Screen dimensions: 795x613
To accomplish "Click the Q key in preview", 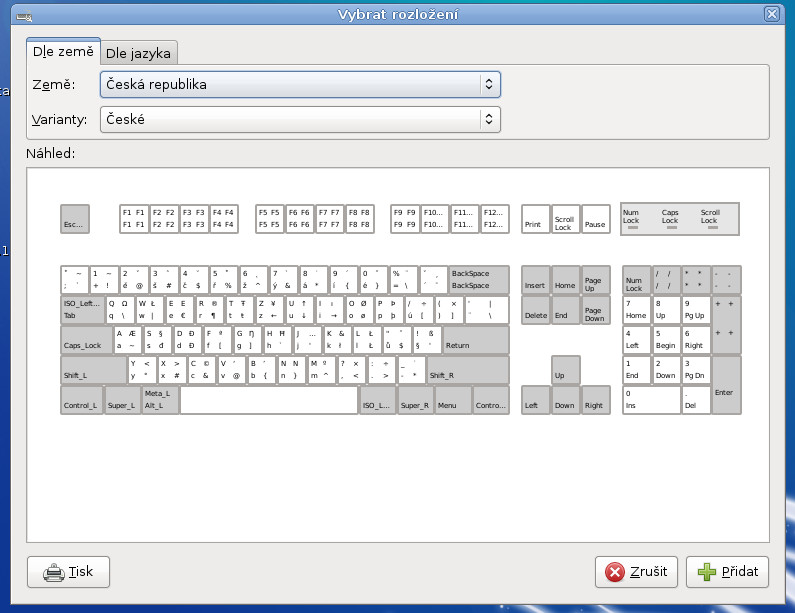I will click(x=120, y=310).
